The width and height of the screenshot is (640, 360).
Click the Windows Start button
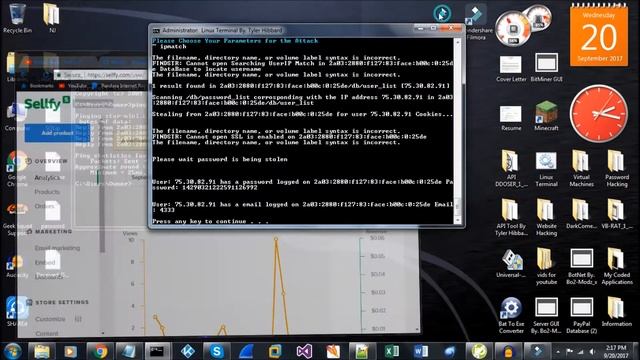click(13, 351)
